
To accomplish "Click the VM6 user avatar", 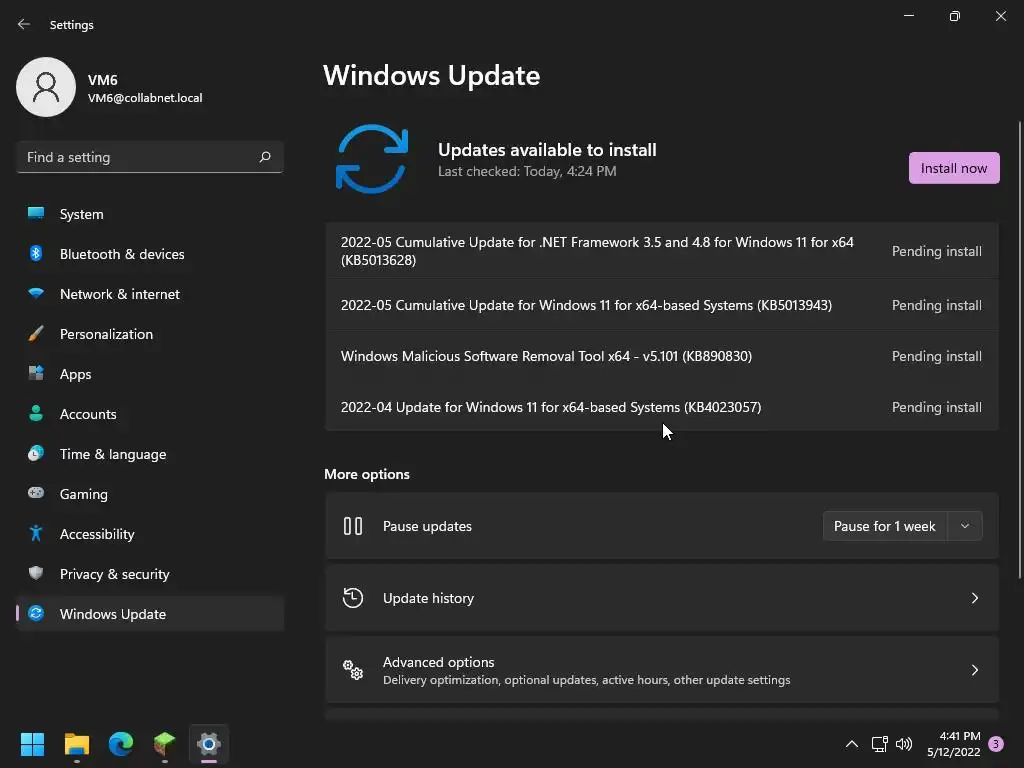I will pyautogui.click(x=46, y=87).
